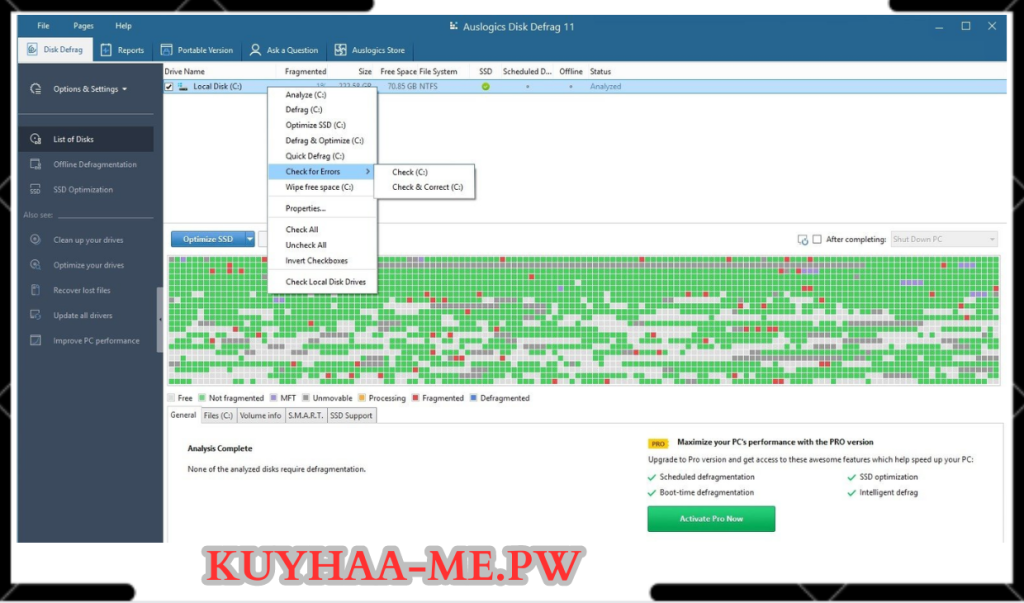Open the File menu
The image size is (1024, 603).
point(43,26)
